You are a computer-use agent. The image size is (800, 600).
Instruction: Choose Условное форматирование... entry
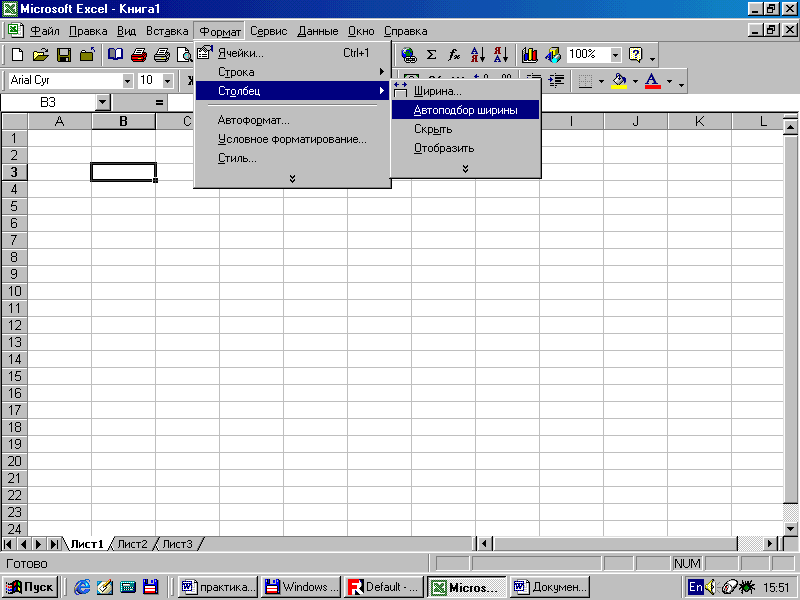(x=292, y=139)
